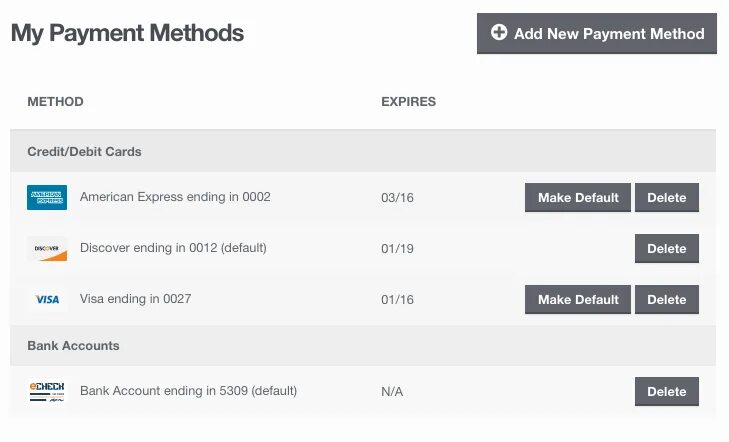The image size is (729, 442).
Task: Set Visa ending 0027 as default
Action: pos(578,299)
